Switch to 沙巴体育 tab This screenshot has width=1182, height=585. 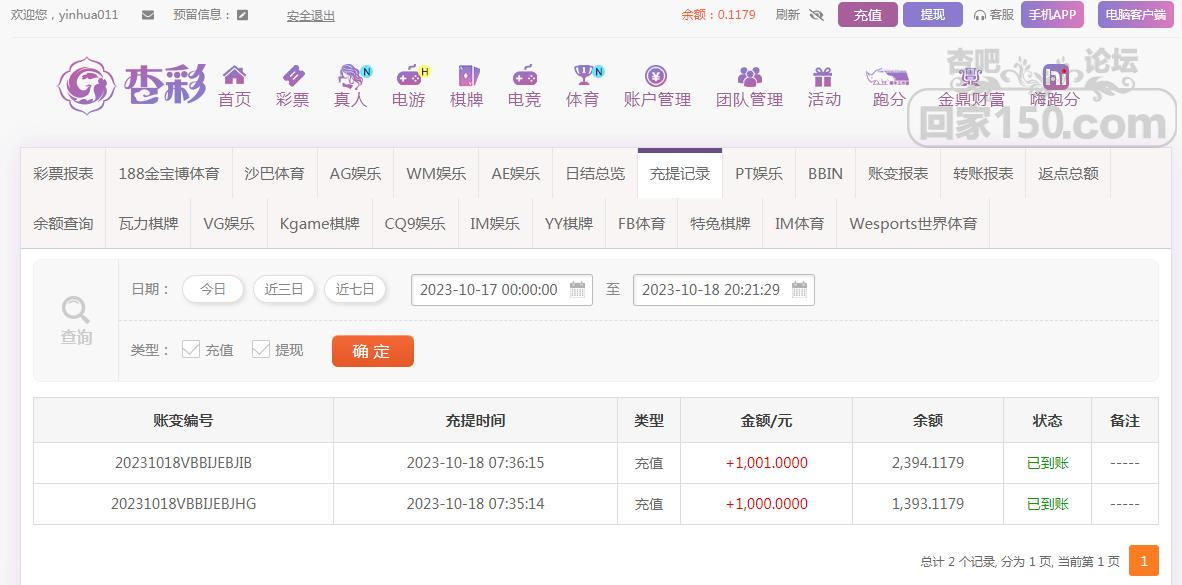coord(274,173)
